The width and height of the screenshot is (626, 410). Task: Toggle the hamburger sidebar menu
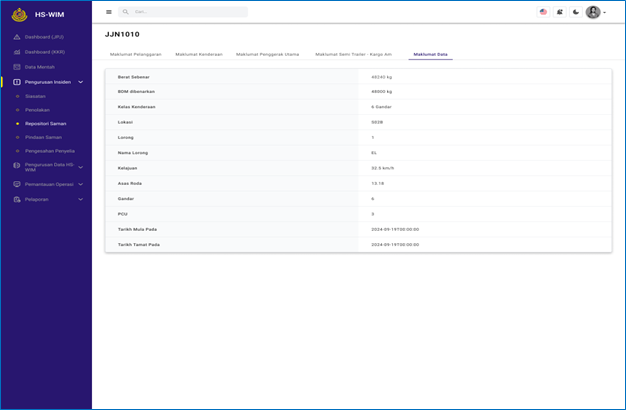point(109,12)
